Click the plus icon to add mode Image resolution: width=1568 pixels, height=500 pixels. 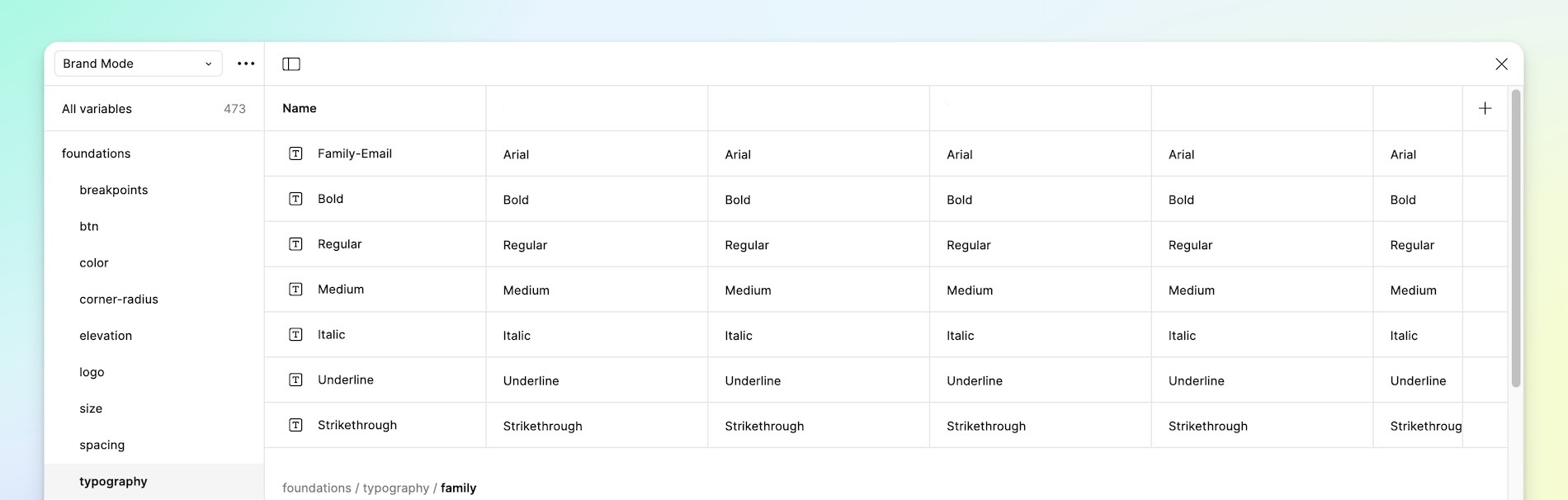pos(1485,108)
